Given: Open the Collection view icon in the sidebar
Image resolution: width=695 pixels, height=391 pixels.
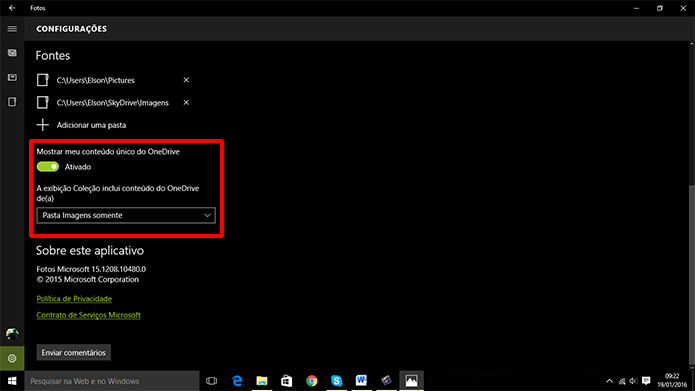Looking at the screenshot, I should (x=12, y=53).
